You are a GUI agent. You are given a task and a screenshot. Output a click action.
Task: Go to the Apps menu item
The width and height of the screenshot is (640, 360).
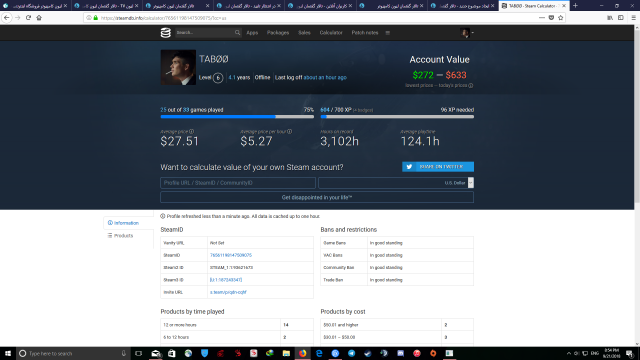(x=252, y=33)
